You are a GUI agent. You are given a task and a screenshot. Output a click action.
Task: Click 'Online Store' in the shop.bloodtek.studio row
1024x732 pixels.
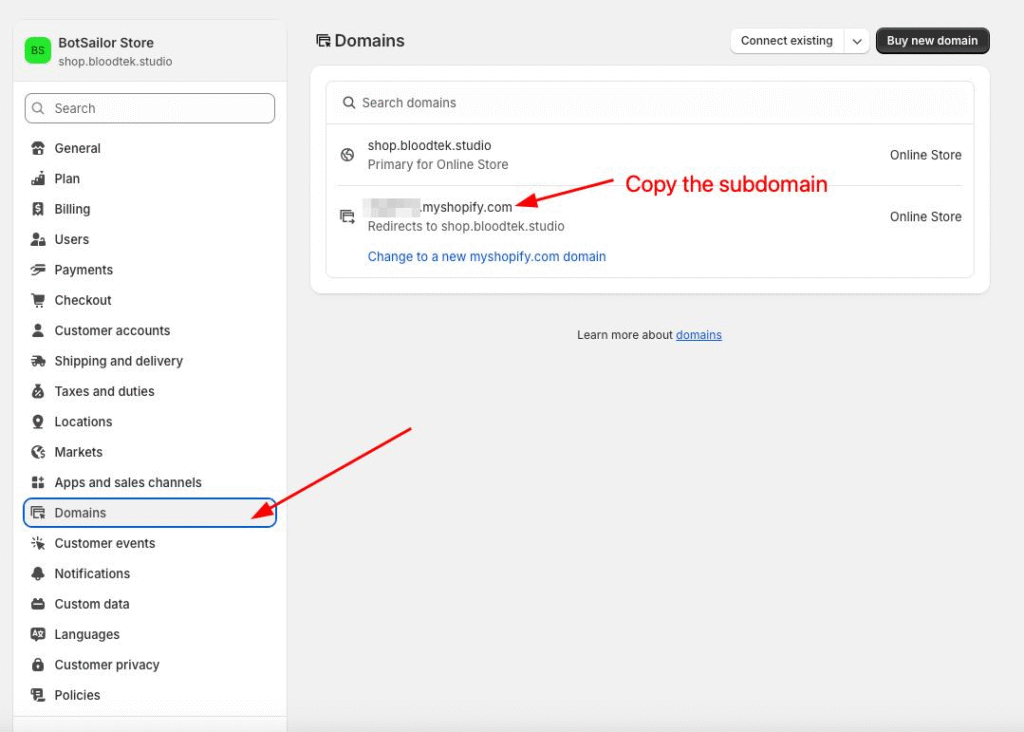click(x=925, y=155)
